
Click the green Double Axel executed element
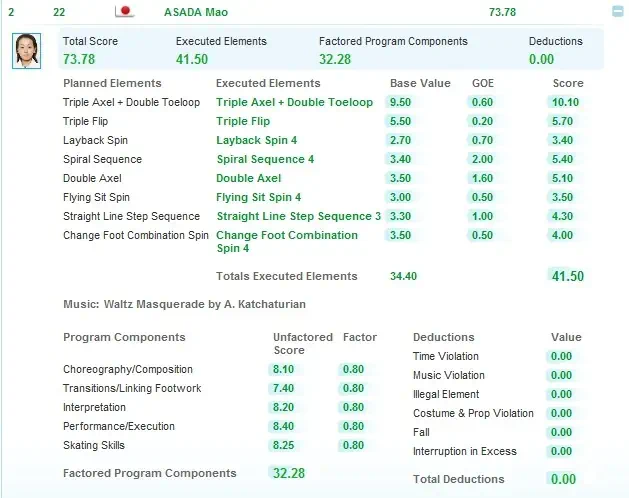(248, 178)
